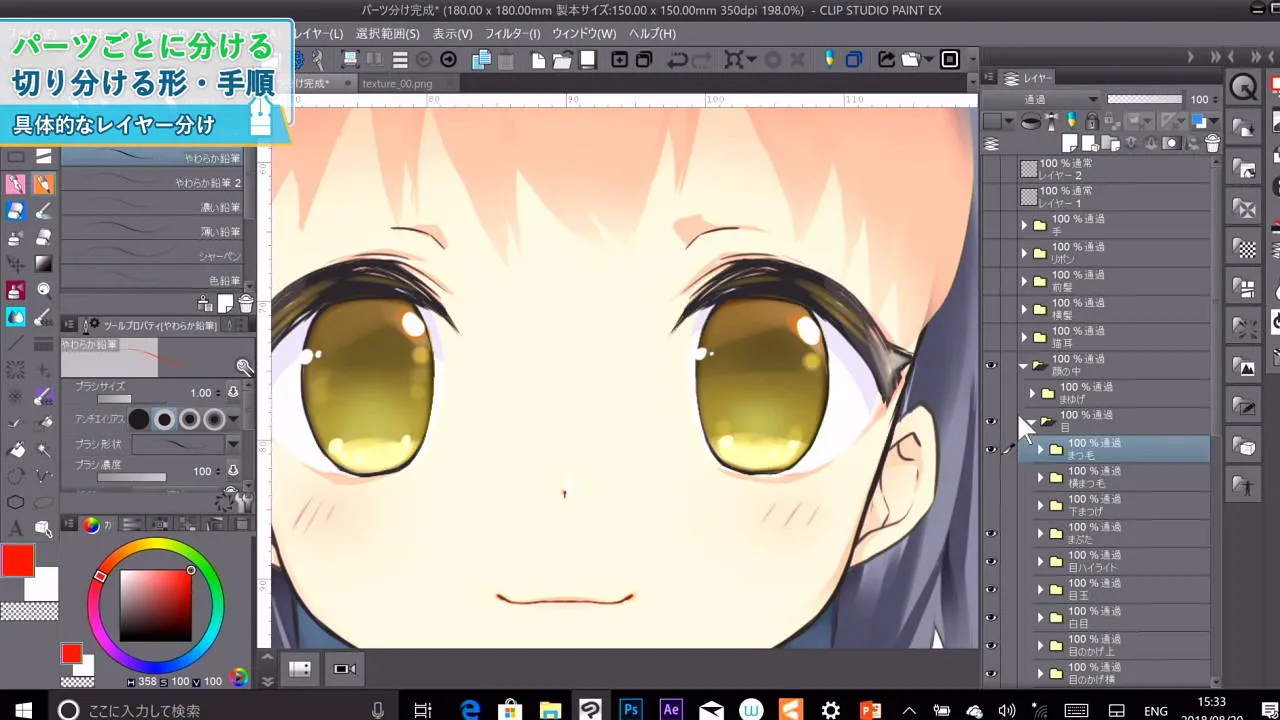
Task: Click the new raster layer icon
Action: tap(1070, 144)
